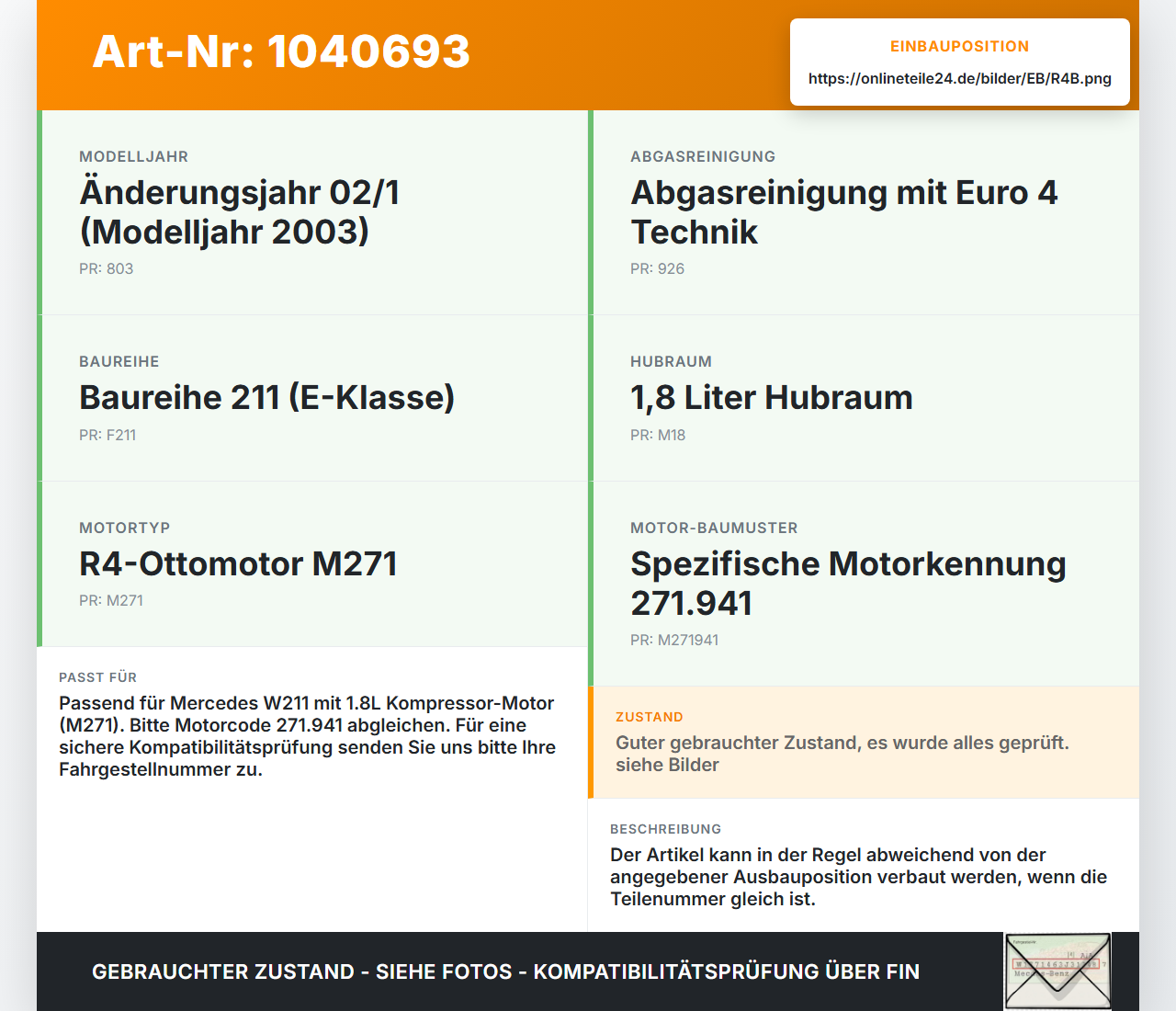1176x1011 pixels.
Task: Click the PR: M18 code
Action: (x=658, y=435)
